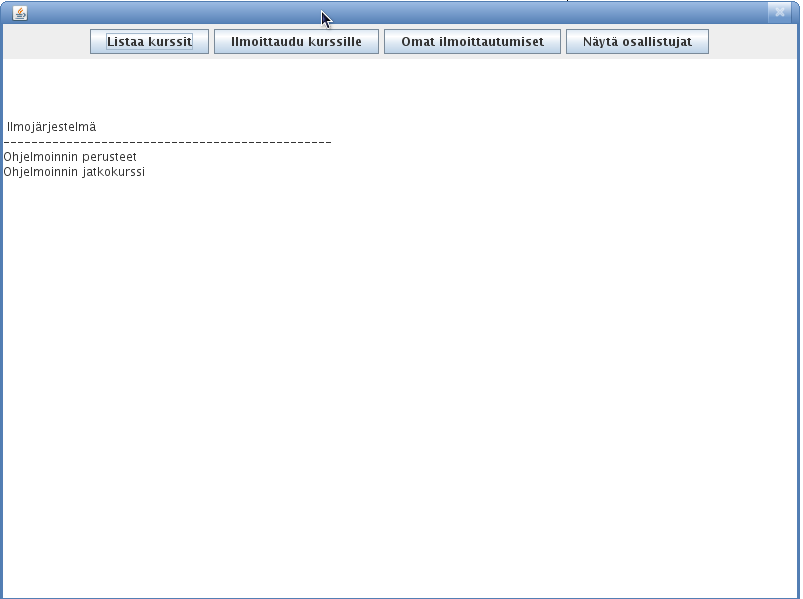Show Omat ilmoittautumiset
Image resolution: width=803 pixels, height=599 pixels.
pyautogui.click(x=472, y=41)
